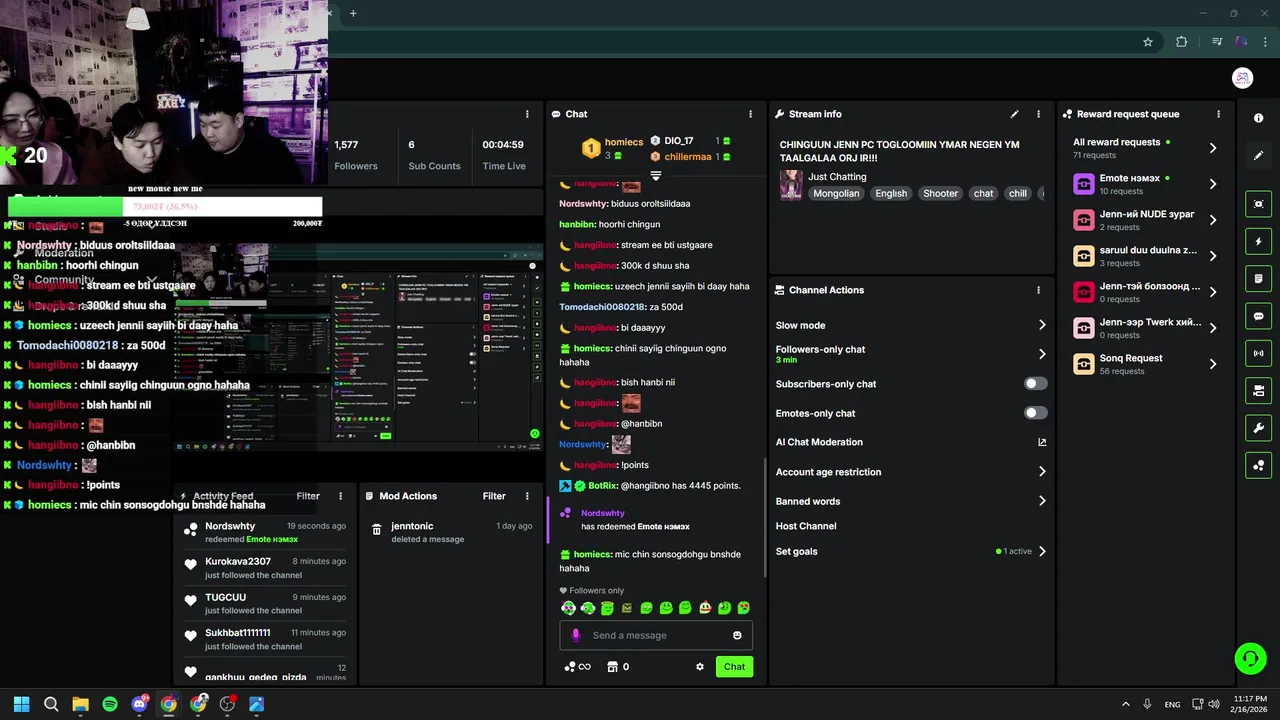Click the purple microphone icon in message box
Image resolution: width=1280 pixels, height=720 pixels.
coord(575,635)
